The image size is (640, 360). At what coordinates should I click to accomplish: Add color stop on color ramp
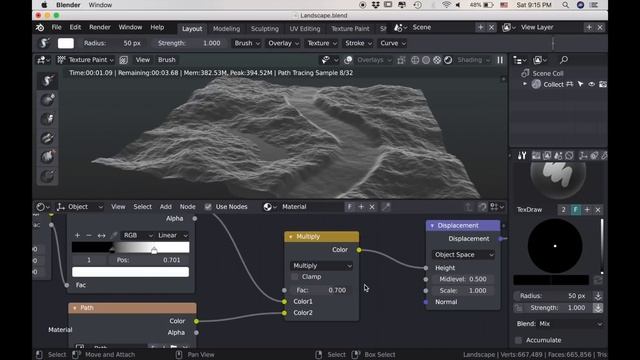coord(77,236)
